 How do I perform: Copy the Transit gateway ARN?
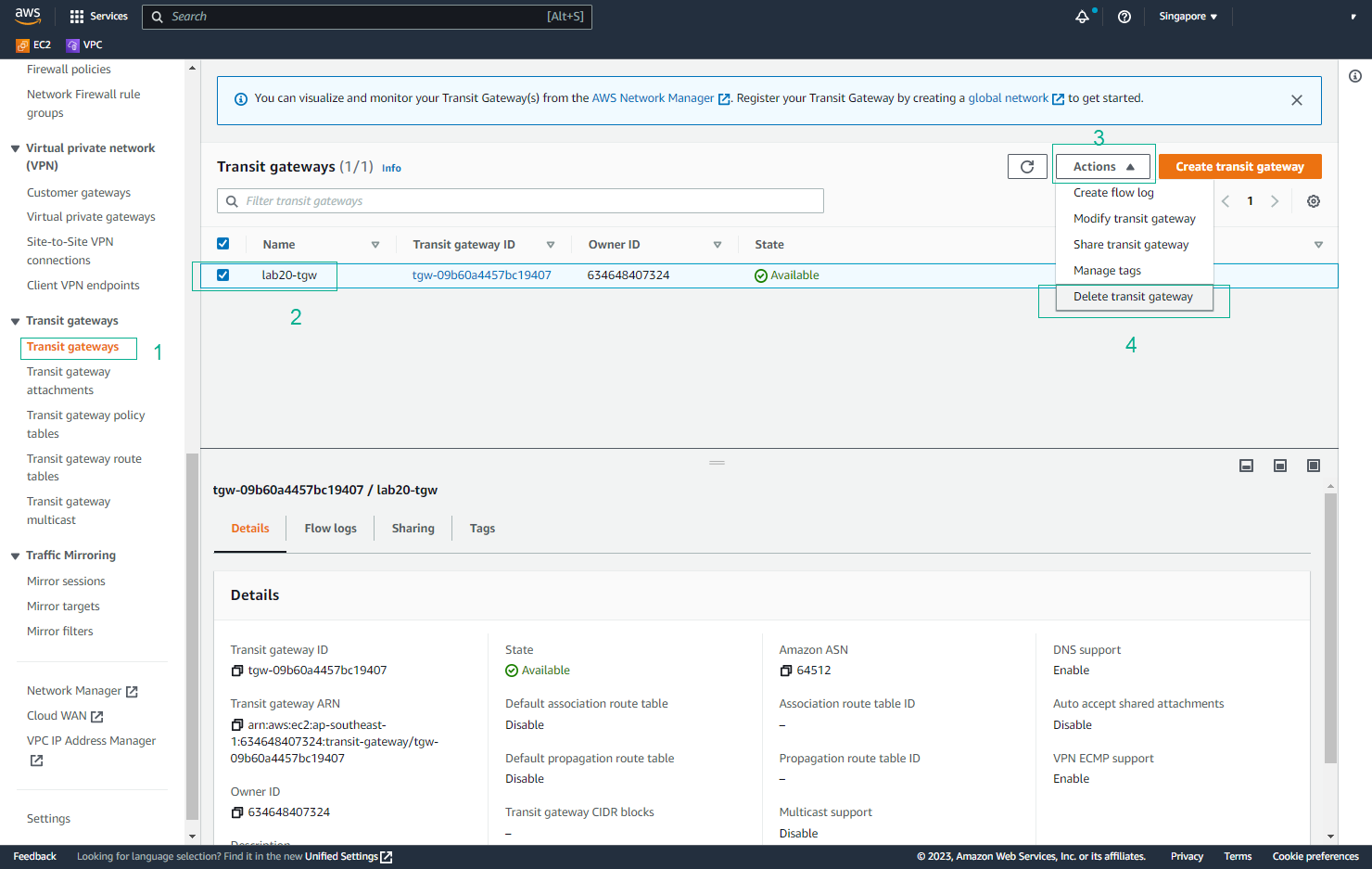[237, 725]
